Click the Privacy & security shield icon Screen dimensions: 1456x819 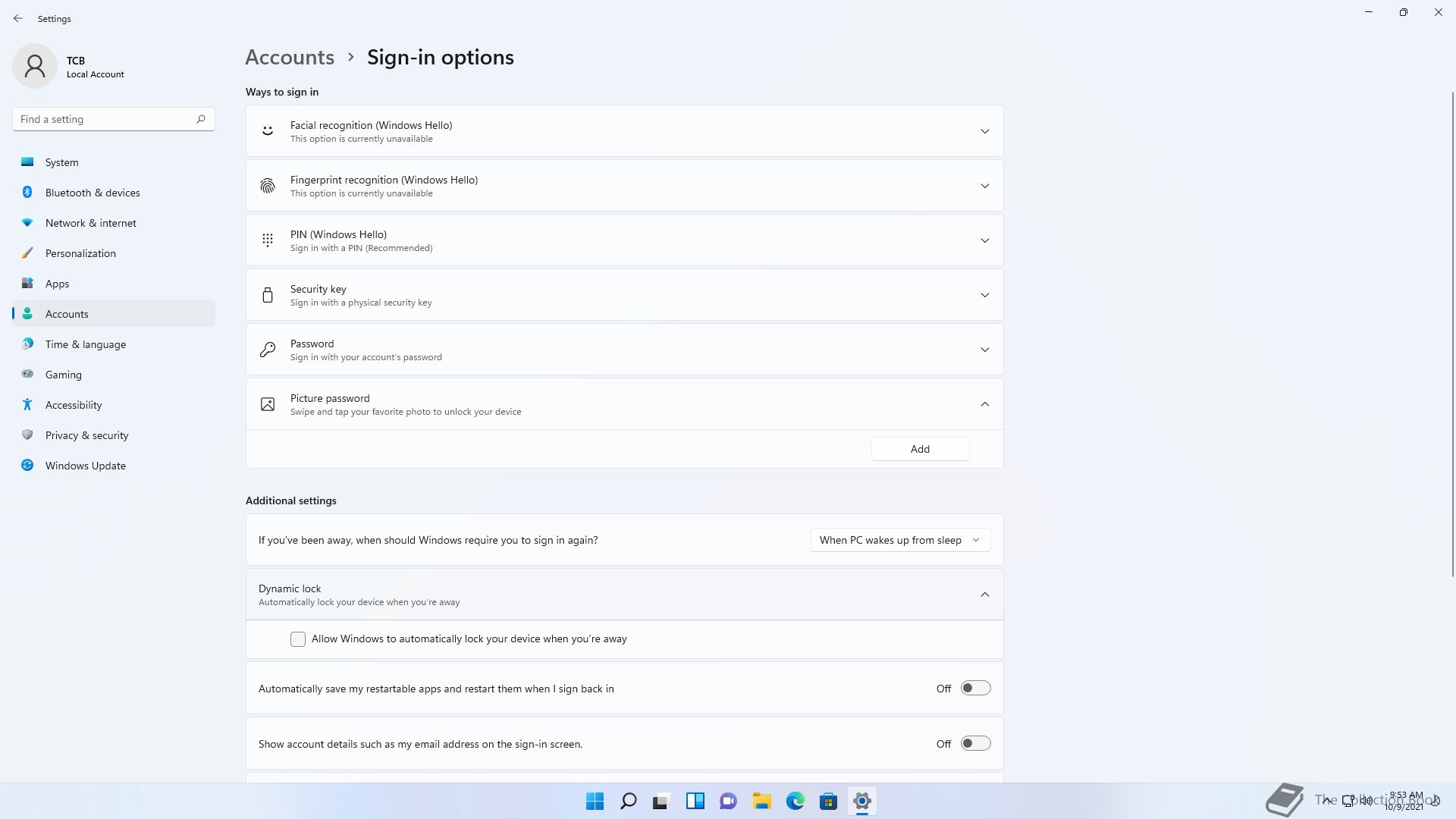(x=27, y=435)
